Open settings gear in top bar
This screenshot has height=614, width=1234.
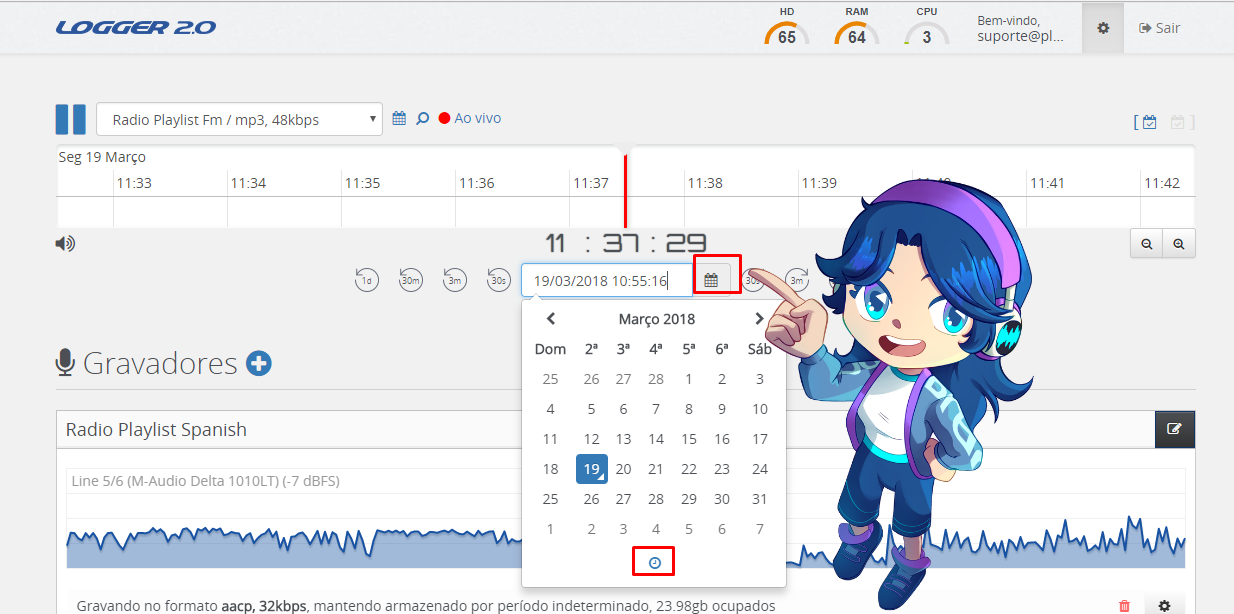point(1103,28)
